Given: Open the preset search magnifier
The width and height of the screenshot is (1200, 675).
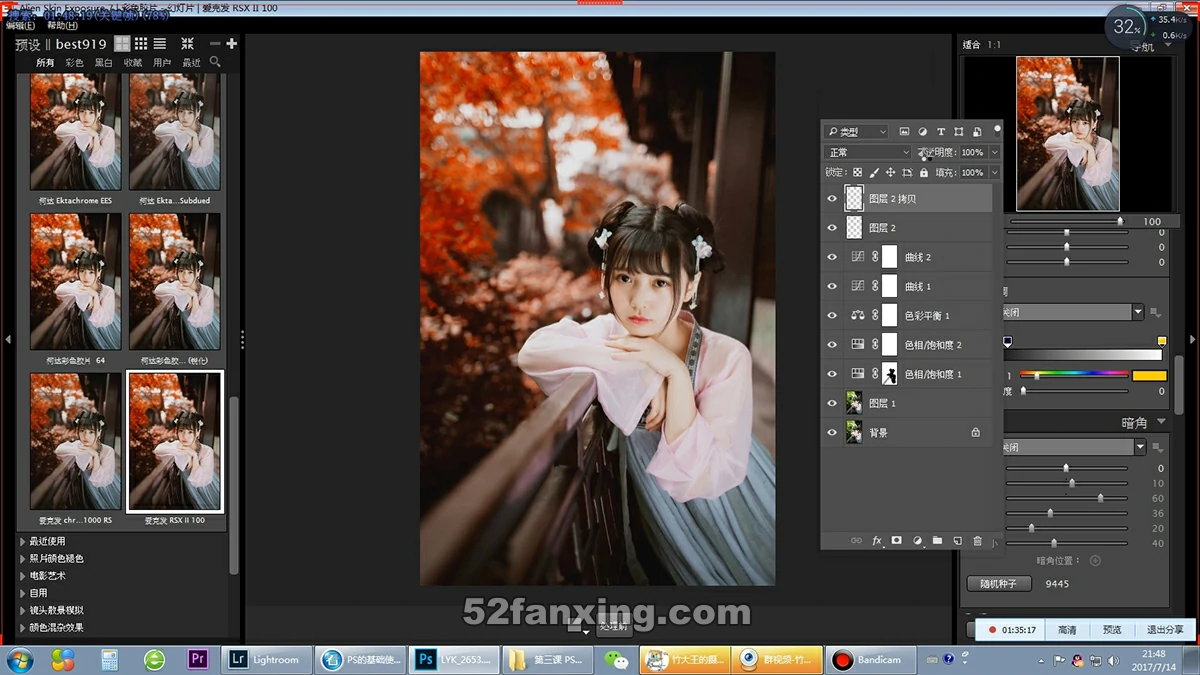Looking at the screenshot, I should coord(215,62).
